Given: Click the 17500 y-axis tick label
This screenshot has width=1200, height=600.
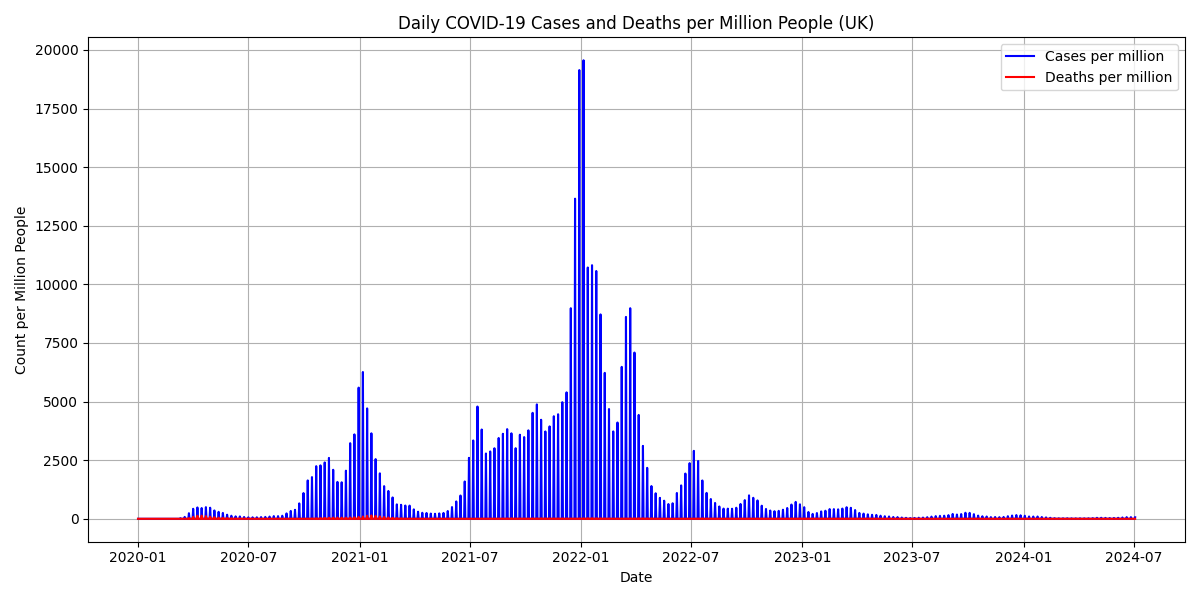Looking at the screenshot, I should (x=58, y=109).
